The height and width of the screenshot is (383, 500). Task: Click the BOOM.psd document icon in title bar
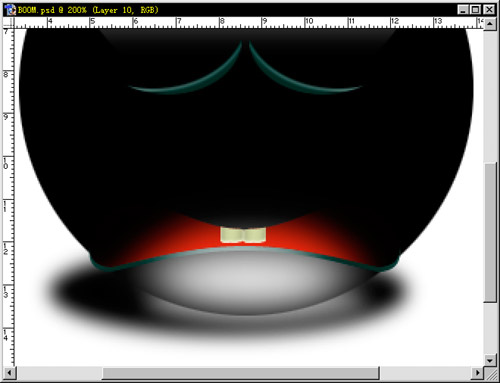pyautogui.click(x=11, y=10)
